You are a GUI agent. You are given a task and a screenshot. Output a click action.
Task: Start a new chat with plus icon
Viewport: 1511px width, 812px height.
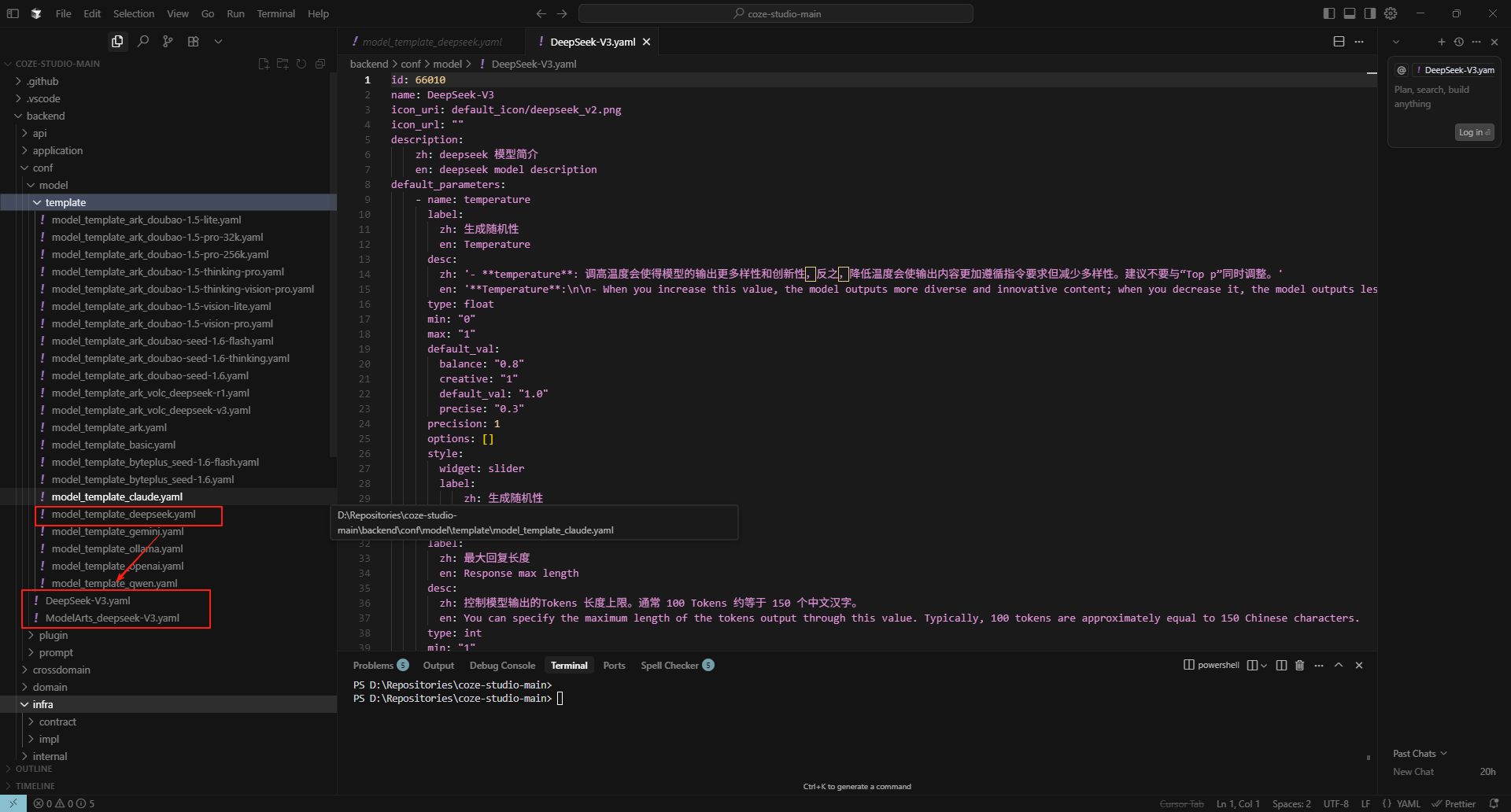pos(1442,42)
